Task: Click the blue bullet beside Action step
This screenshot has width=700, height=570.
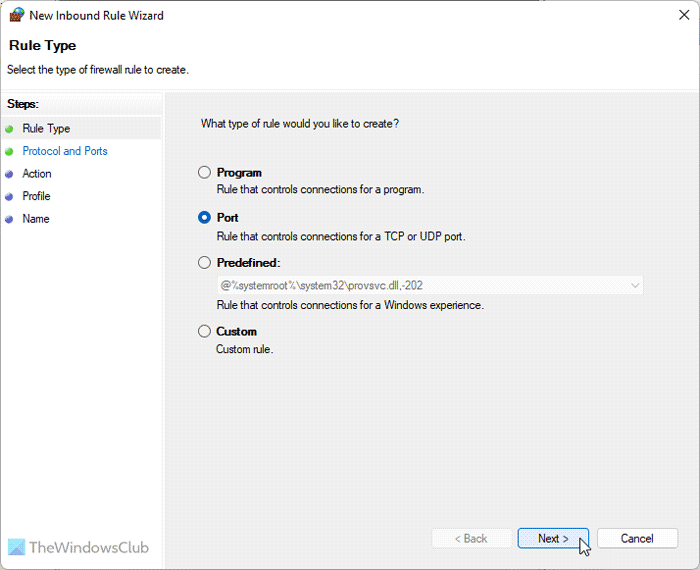Action: pos(10,174)
